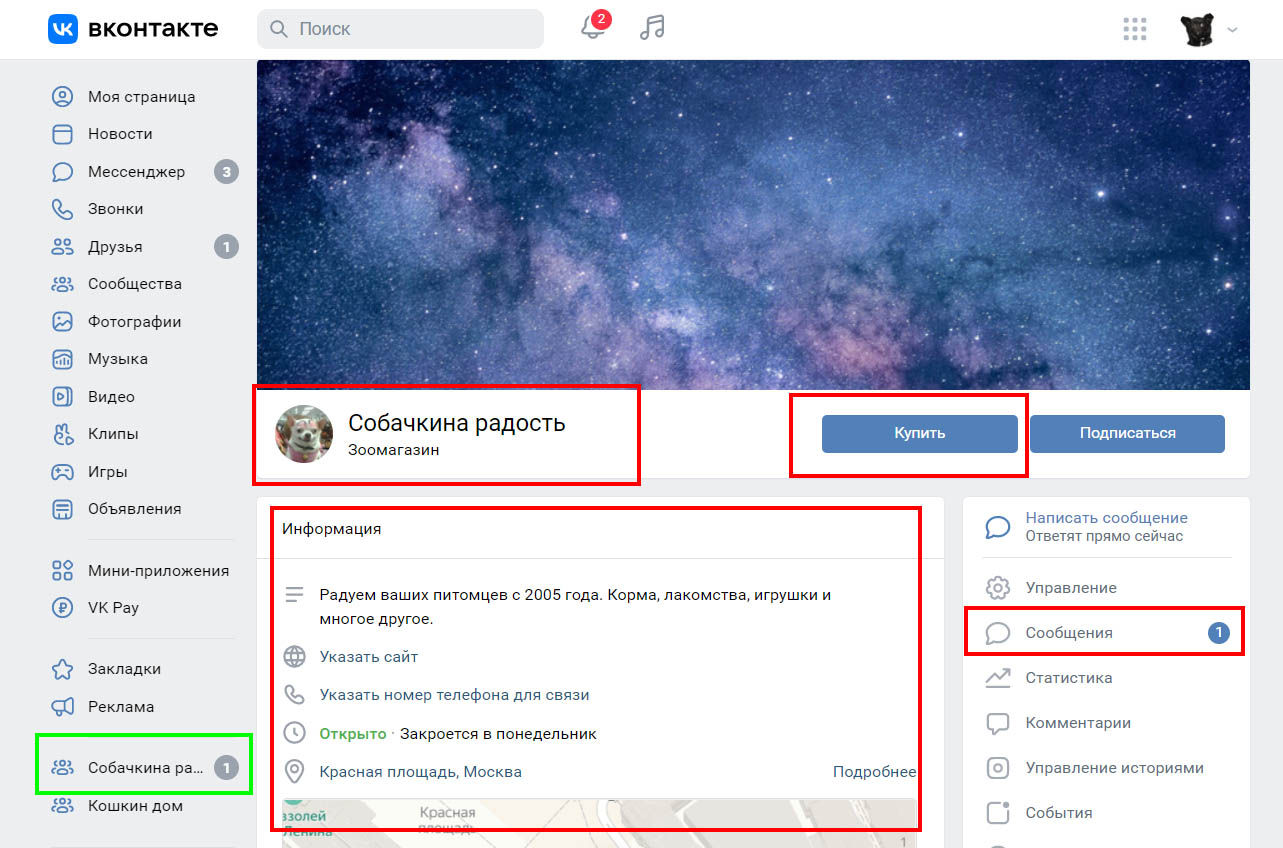Click the Реклама megaphone icon
Screen dimensions: 1283x848
coord(63,707)
